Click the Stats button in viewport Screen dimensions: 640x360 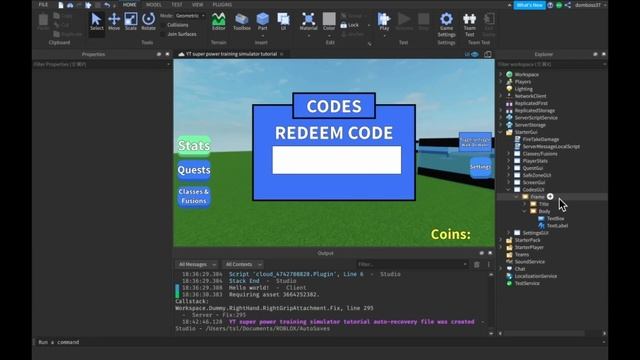(194, 146)
